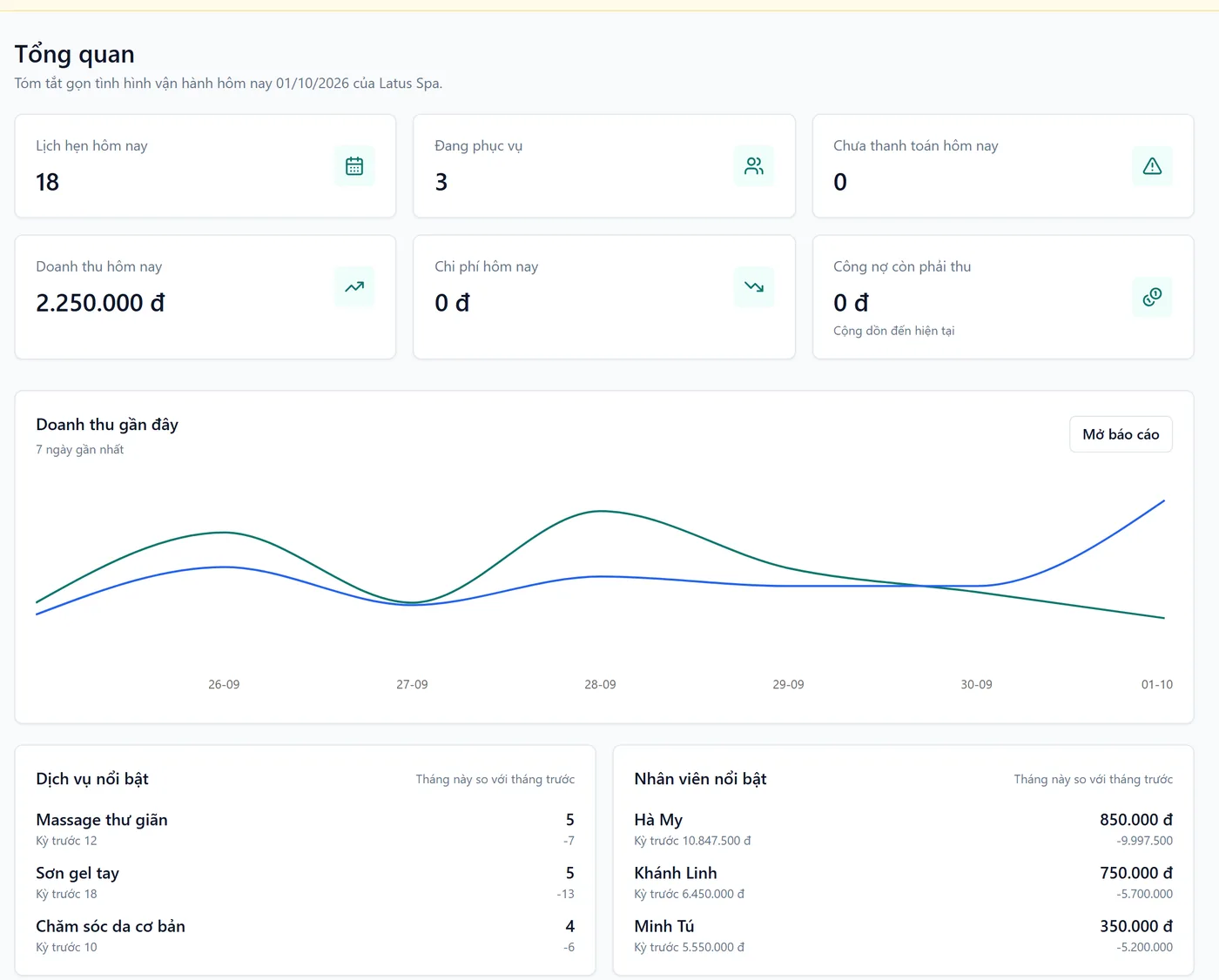Image resolution: width=1219 pixels, height=980 pixels.
Task: Click Kỳ trước 10.847.500 đ under Hà My
Action: point(692,841)
